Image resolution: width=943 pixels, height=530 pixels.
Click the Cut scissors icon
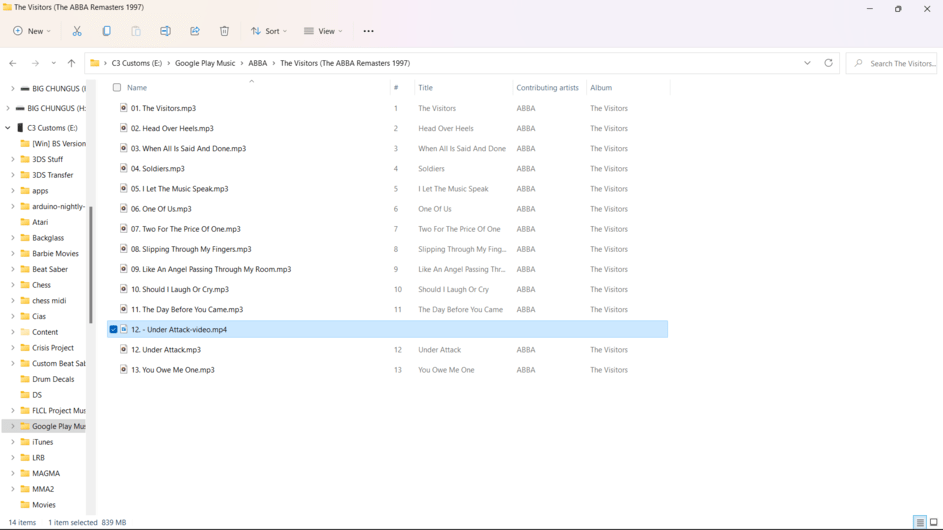tap(77, 31)
